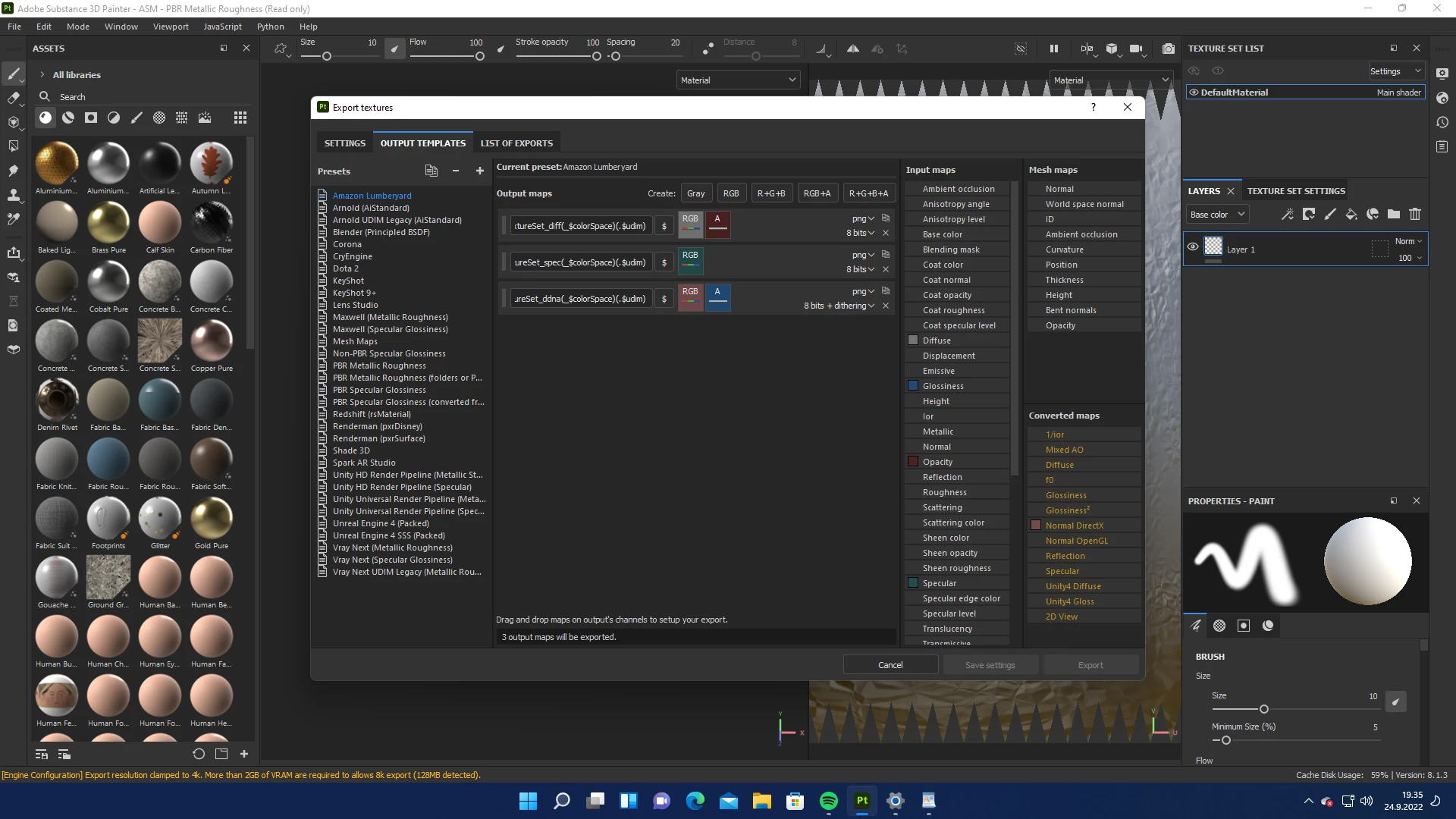
Task: Open grid view icon in Assets panel
Action: 240,118
